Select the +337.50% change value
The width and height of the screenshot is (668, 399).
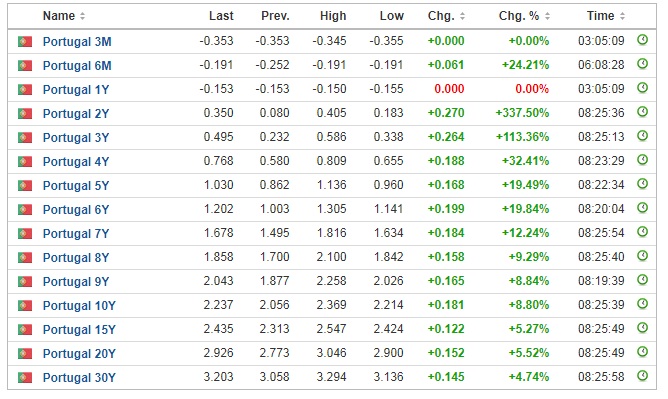pos(522,113)
